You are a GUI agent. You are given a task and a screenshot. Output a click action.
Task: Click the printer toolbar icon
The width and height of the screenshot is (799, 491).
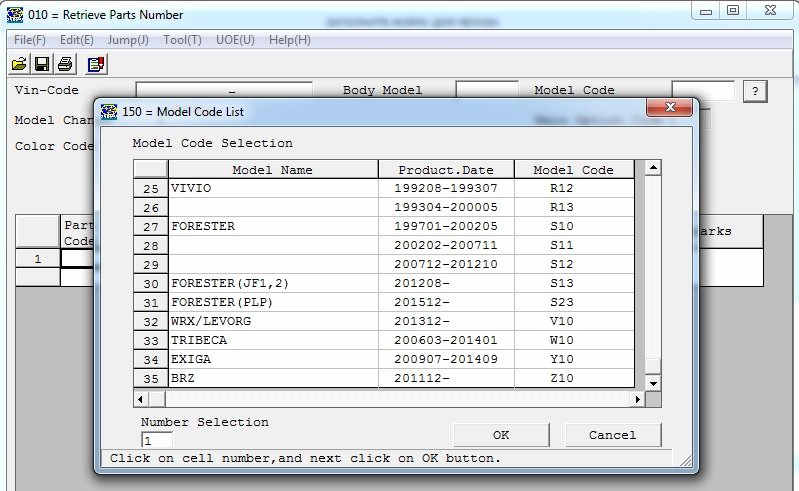coord(65,64)
